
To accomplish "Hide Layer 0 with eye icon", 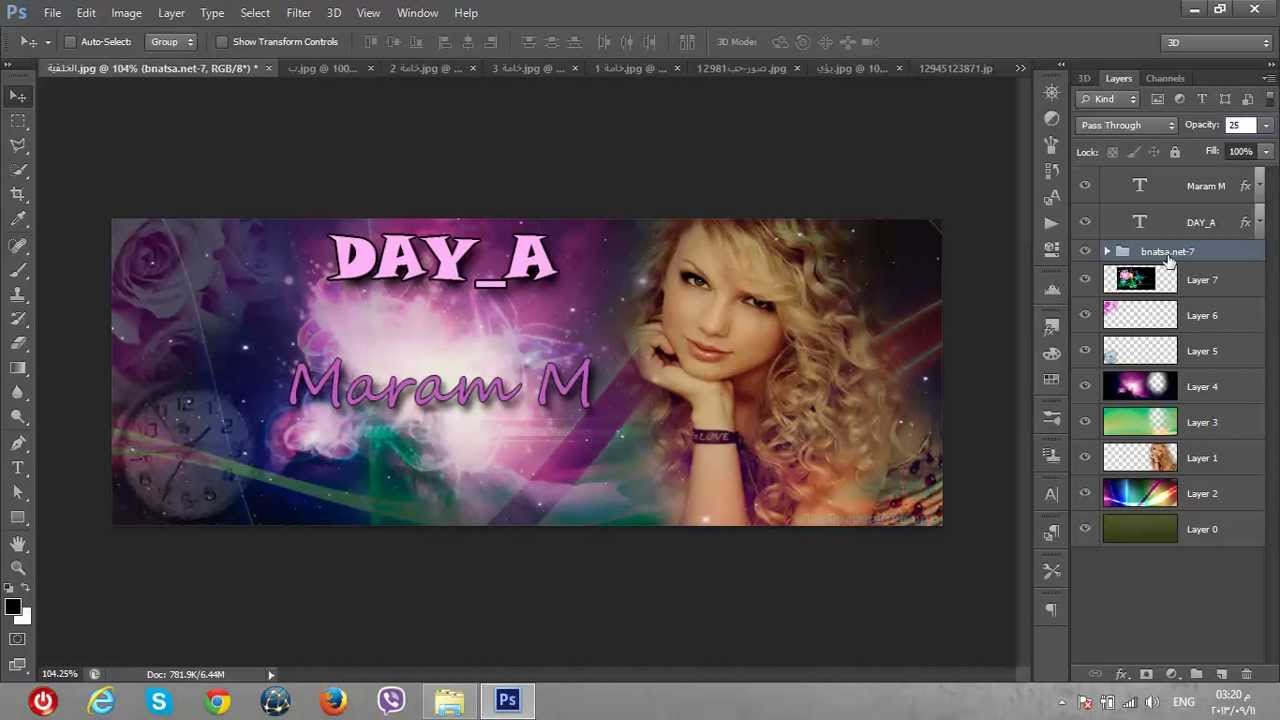I will [1085, 529].
